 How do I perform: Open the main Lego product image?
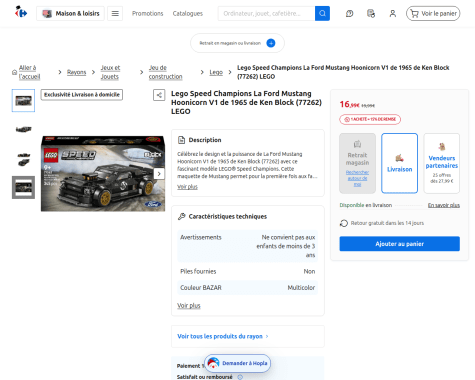click(103, 173)
